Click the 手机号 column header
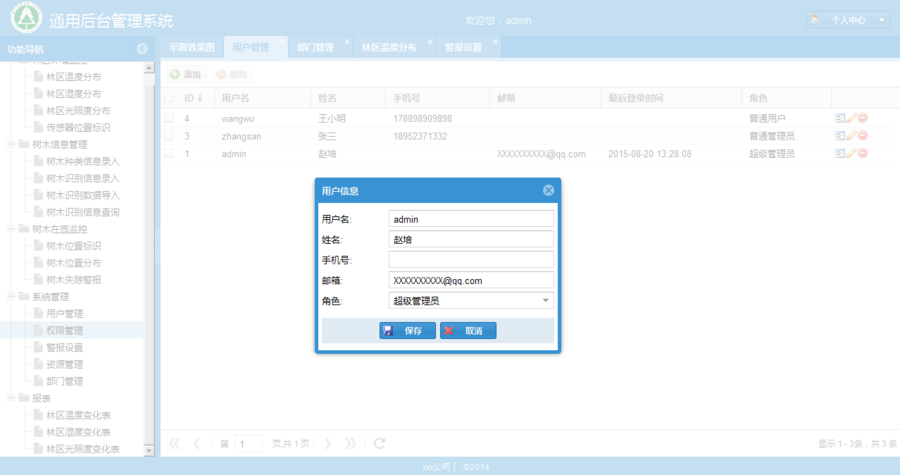The width and height of the screenshot is (900, 475). point(437,98)
